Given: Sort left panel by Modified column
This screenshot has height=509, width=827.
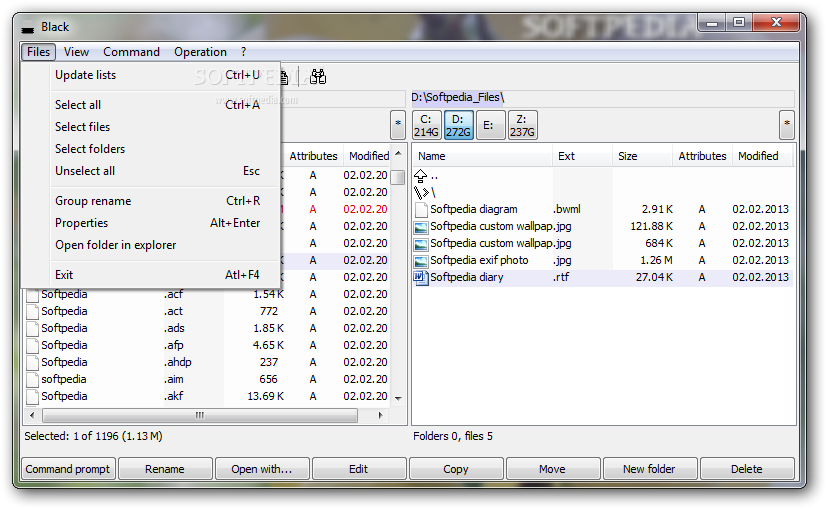Looking at the screenshot, I should [x=367, y=156].
